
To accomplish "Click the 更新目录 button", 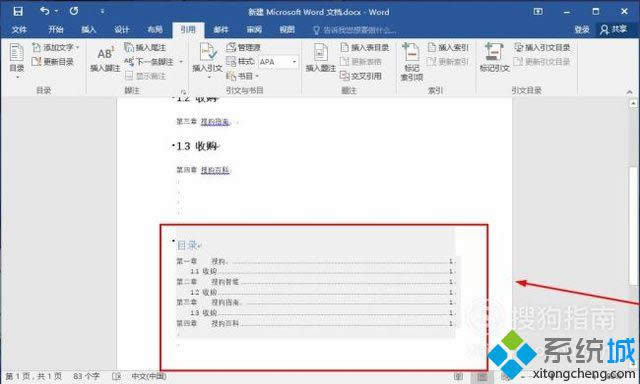I will tap(53, 62).
